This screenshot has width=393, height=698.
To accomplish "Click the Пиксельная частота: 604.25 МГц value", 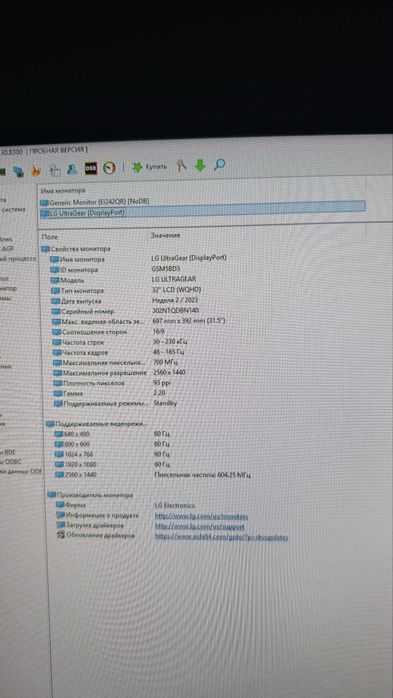I will pos(203,475).
